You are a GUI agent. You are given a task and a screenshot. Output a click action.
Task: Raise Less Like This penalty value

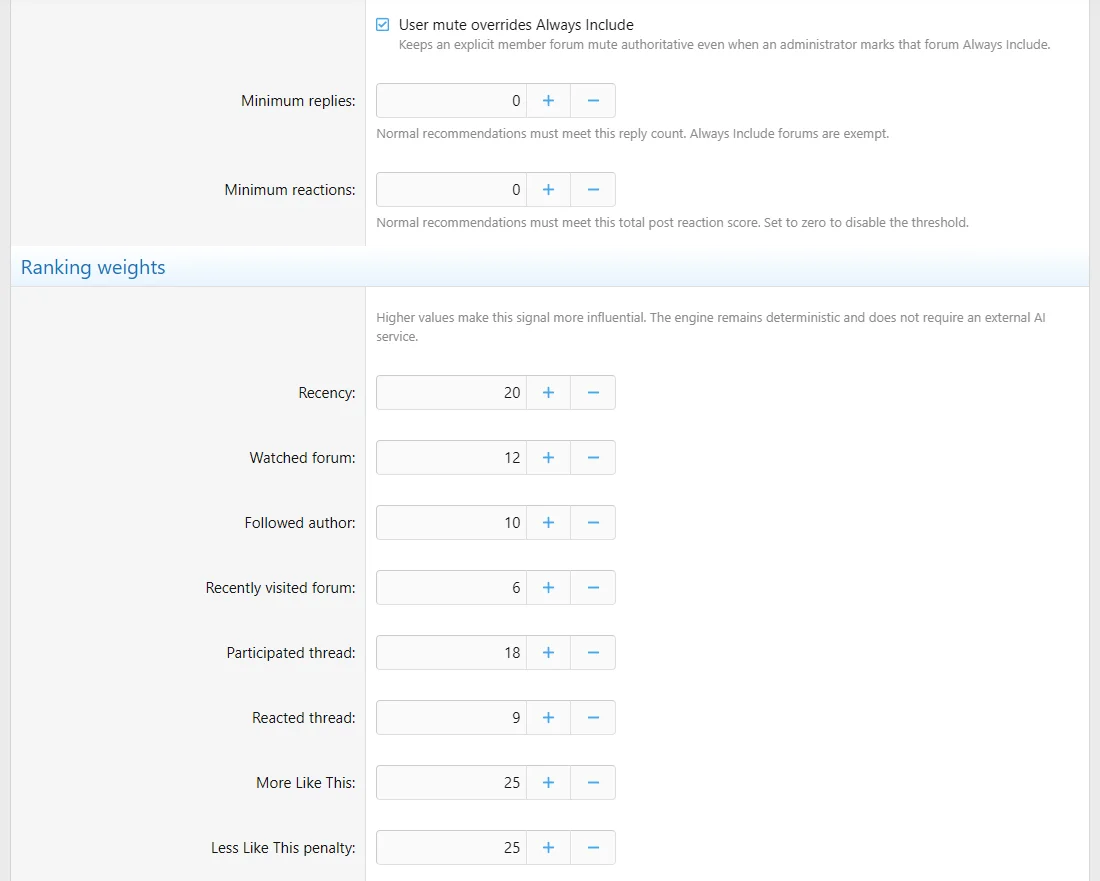(x=549, y=847)
